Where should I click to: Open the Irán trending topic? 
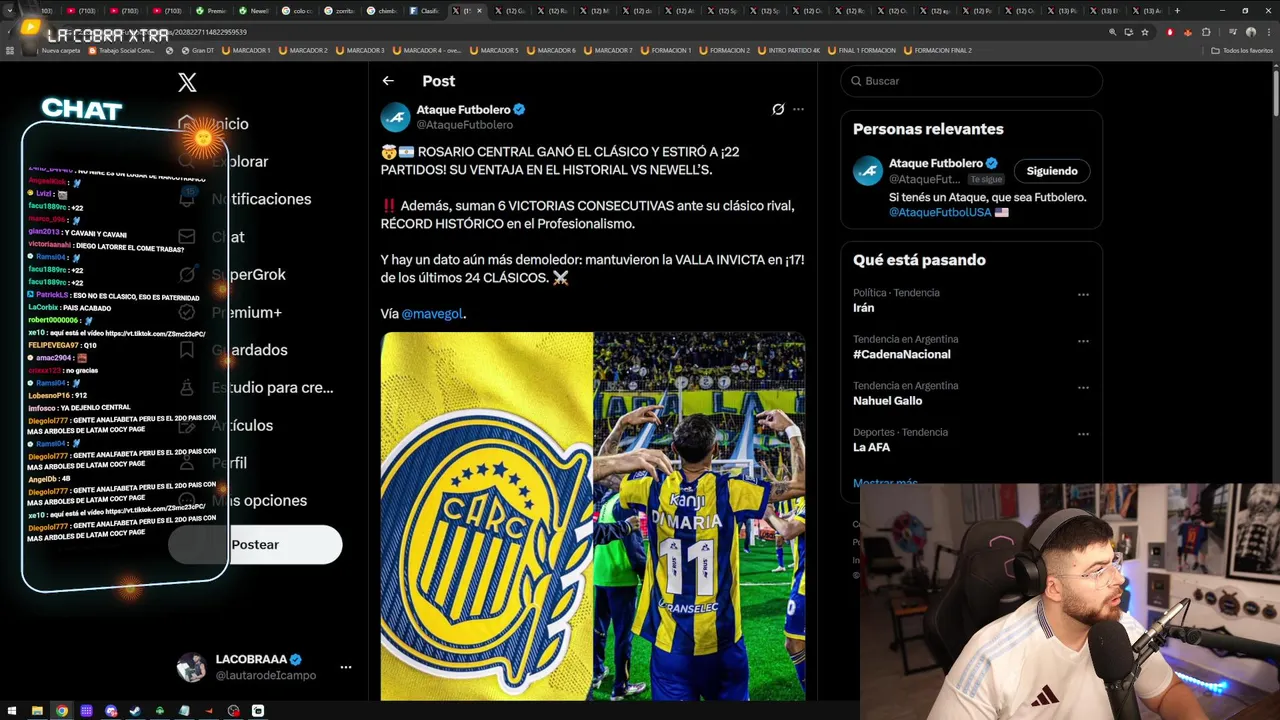(x=864, y=308)
